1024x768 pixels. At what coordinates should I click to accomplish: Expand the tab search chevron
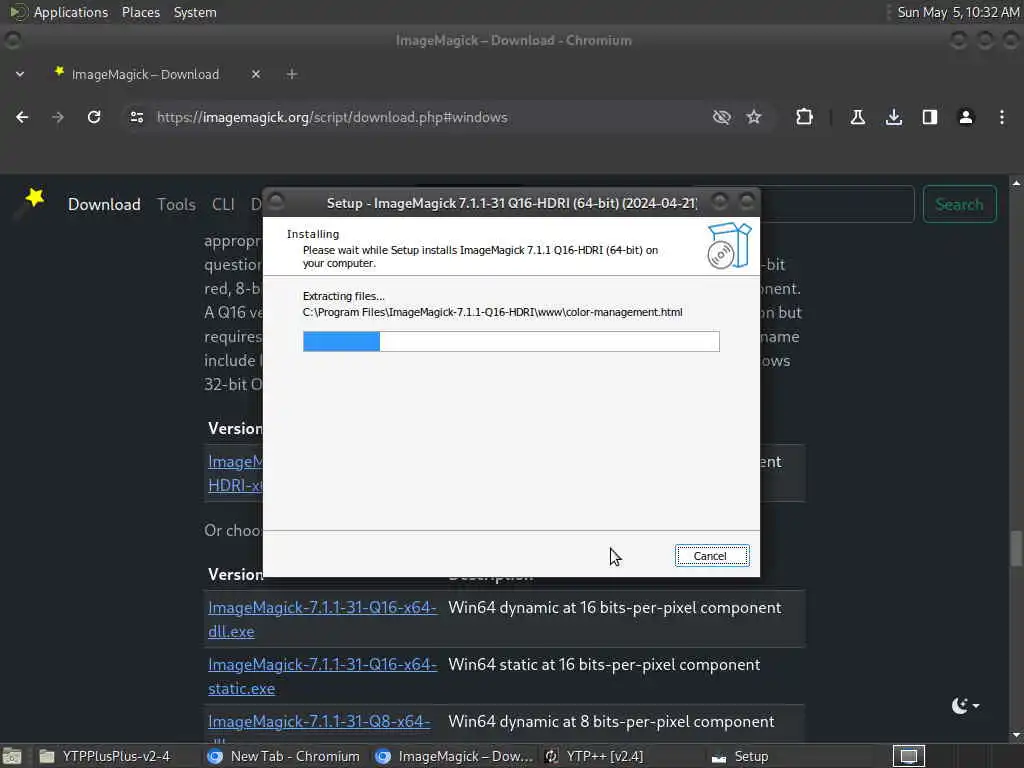point(20,74)
